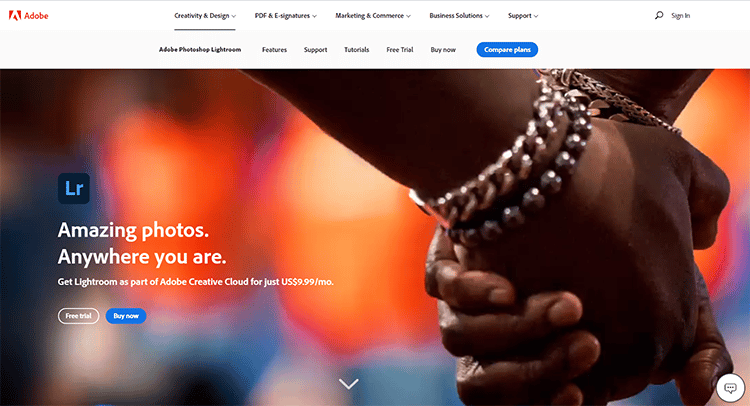This screenshot has height=406, width=750.
Task: Click the outlined Free trial hero button
Action: pyautogui.click(x=78, y=316)
